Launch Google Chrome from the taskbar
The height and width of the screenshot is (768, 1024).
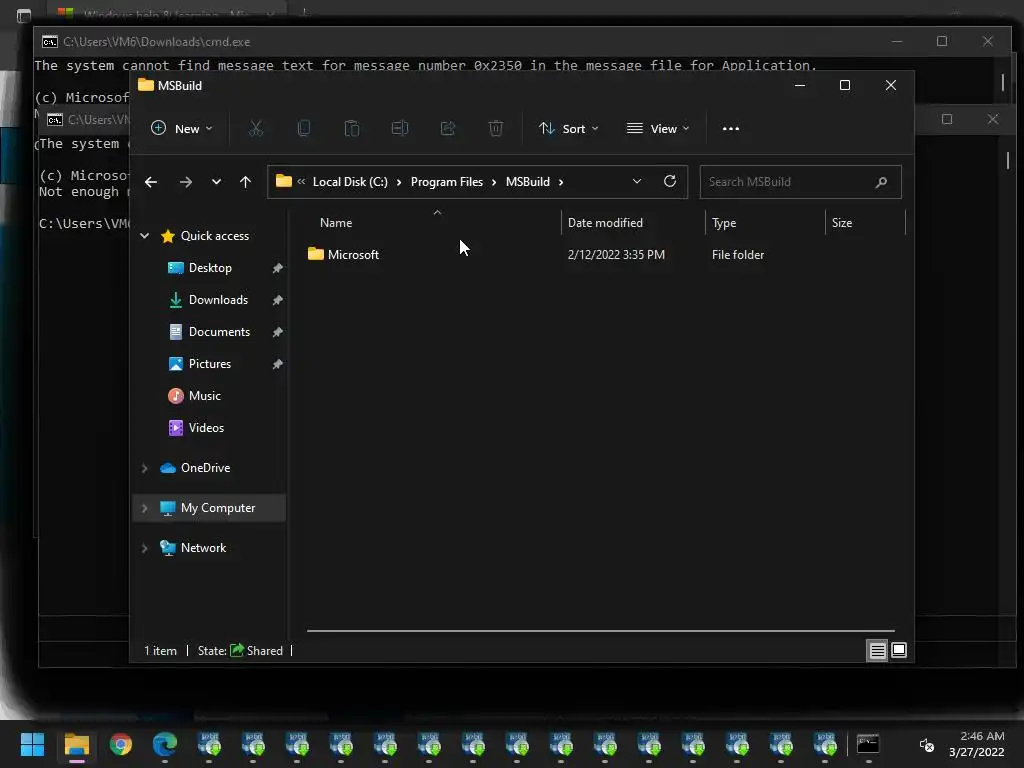pyautogui.click(x=121, y=744)
